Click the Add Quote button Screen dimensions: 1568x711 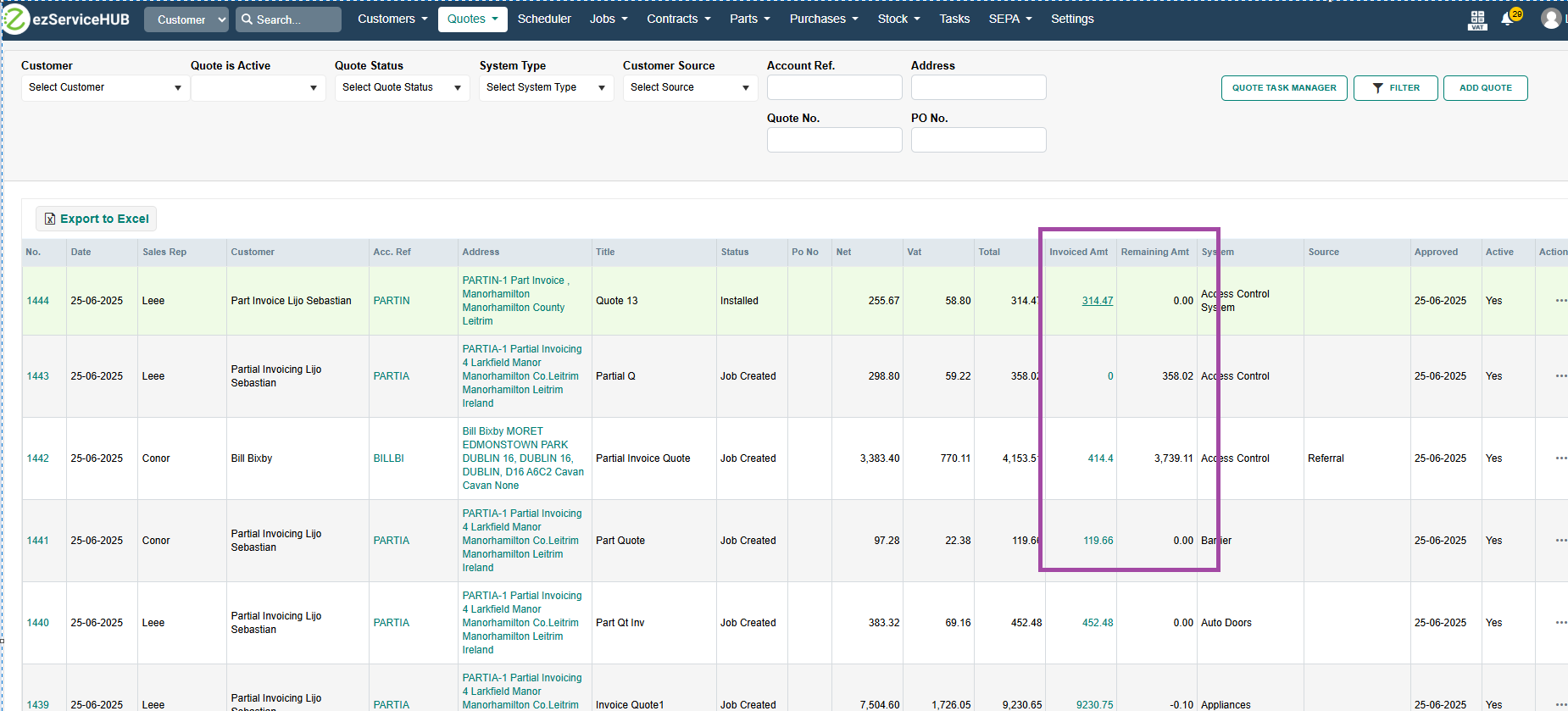pos(1485,88)
